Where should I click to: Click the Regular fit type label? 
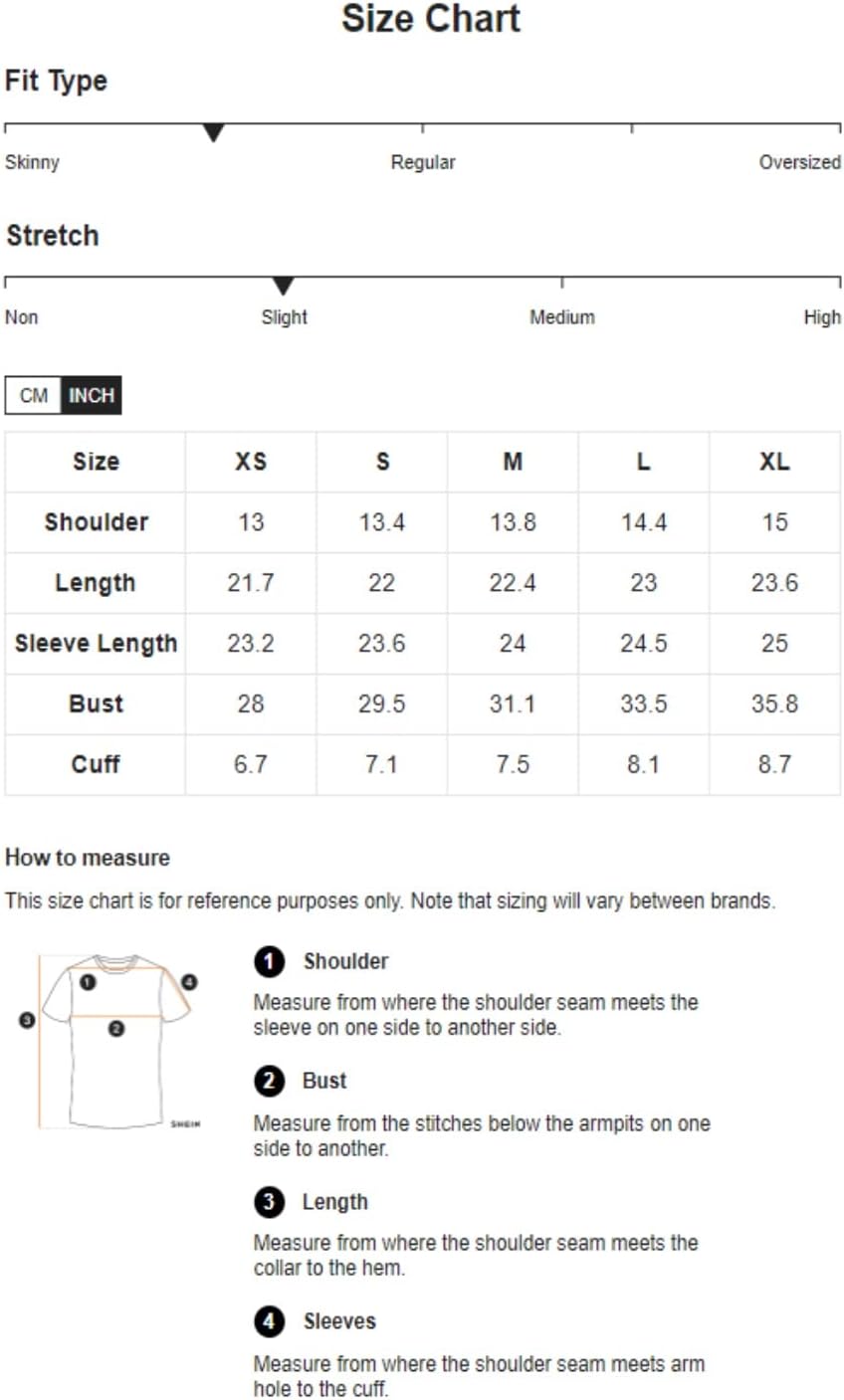click(x=423, y=162)
